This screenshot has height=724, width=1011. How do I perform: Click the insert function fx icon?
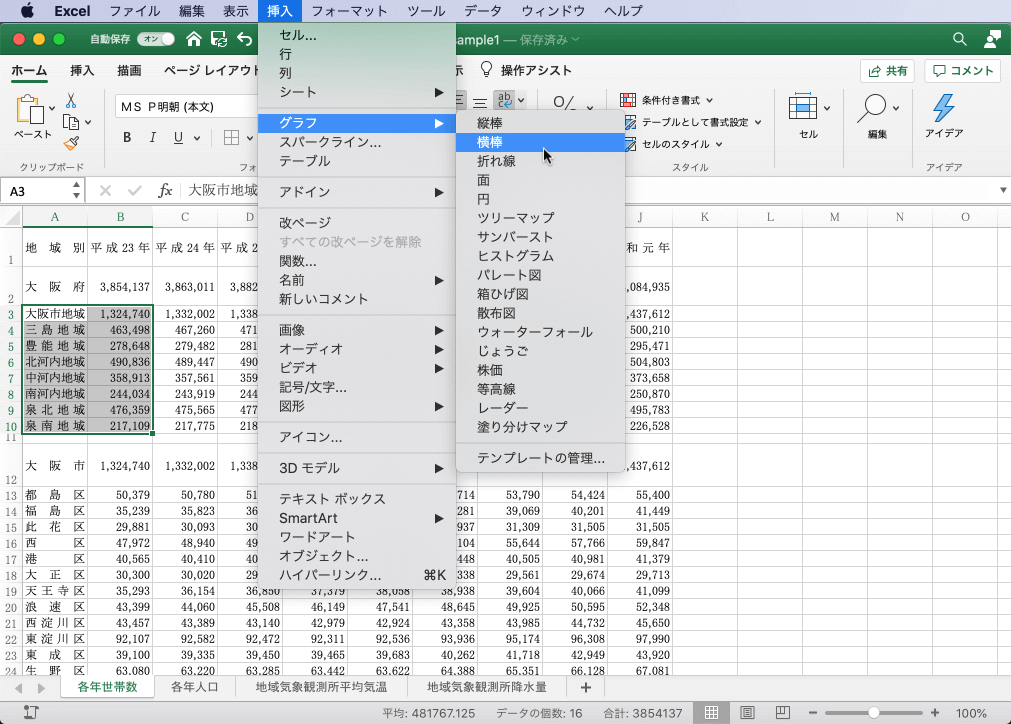point(165,191)
